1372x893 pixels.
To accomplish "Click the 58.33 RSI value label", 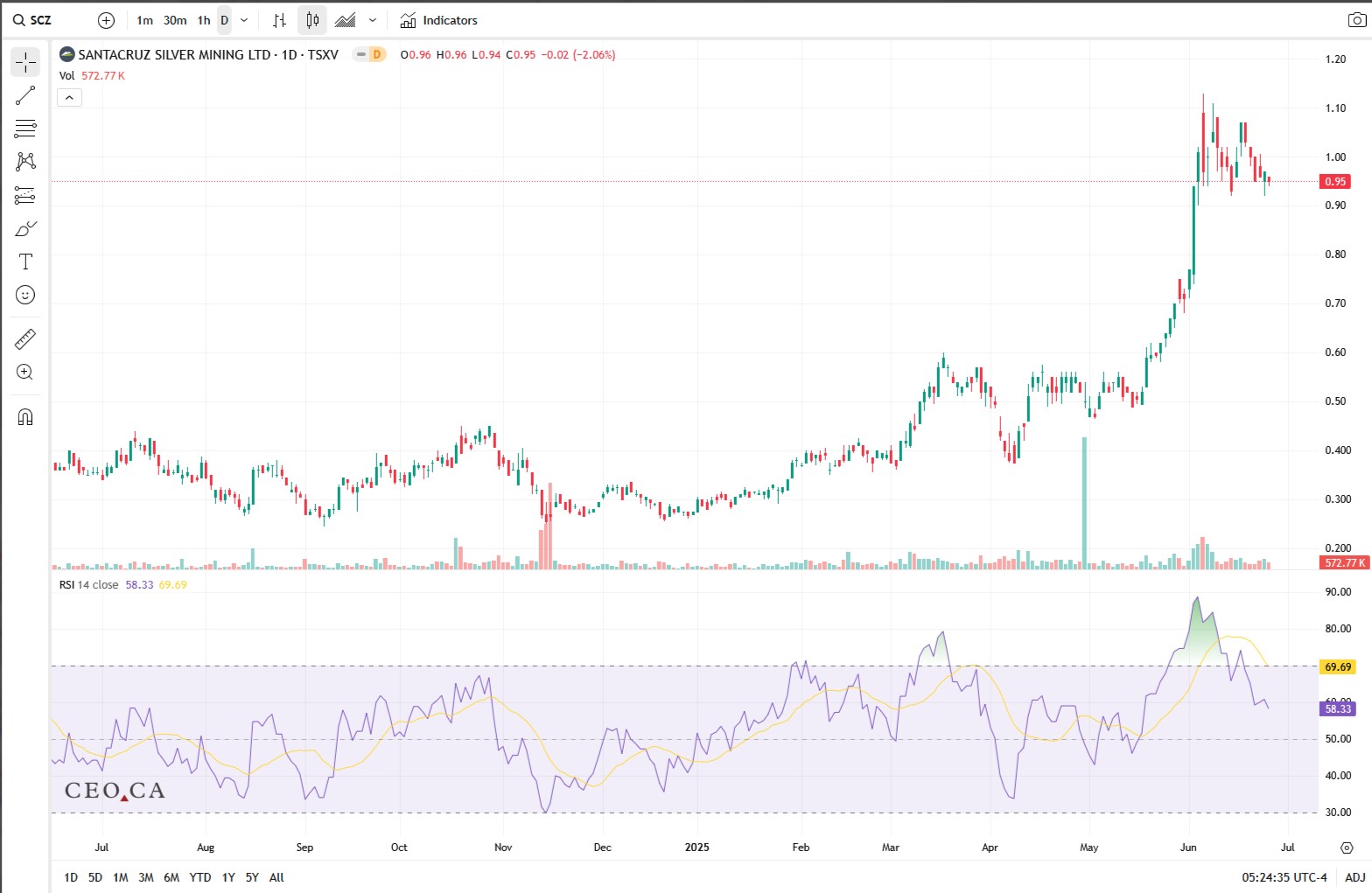I will (x=1338, y=709).
